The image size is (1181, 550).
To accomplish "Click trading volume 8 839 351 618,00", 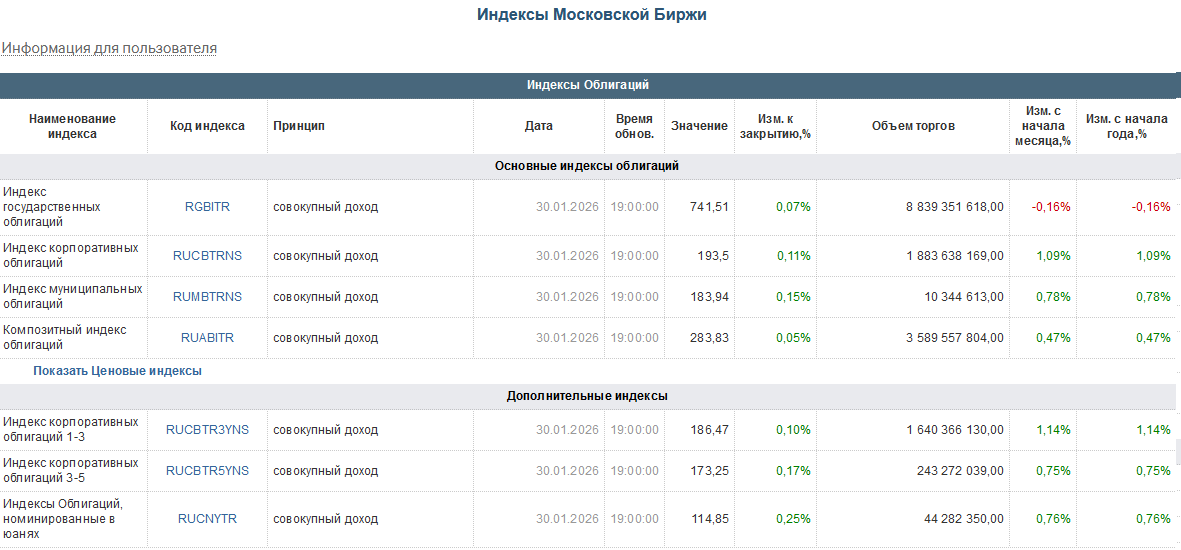I will (954, 206).
